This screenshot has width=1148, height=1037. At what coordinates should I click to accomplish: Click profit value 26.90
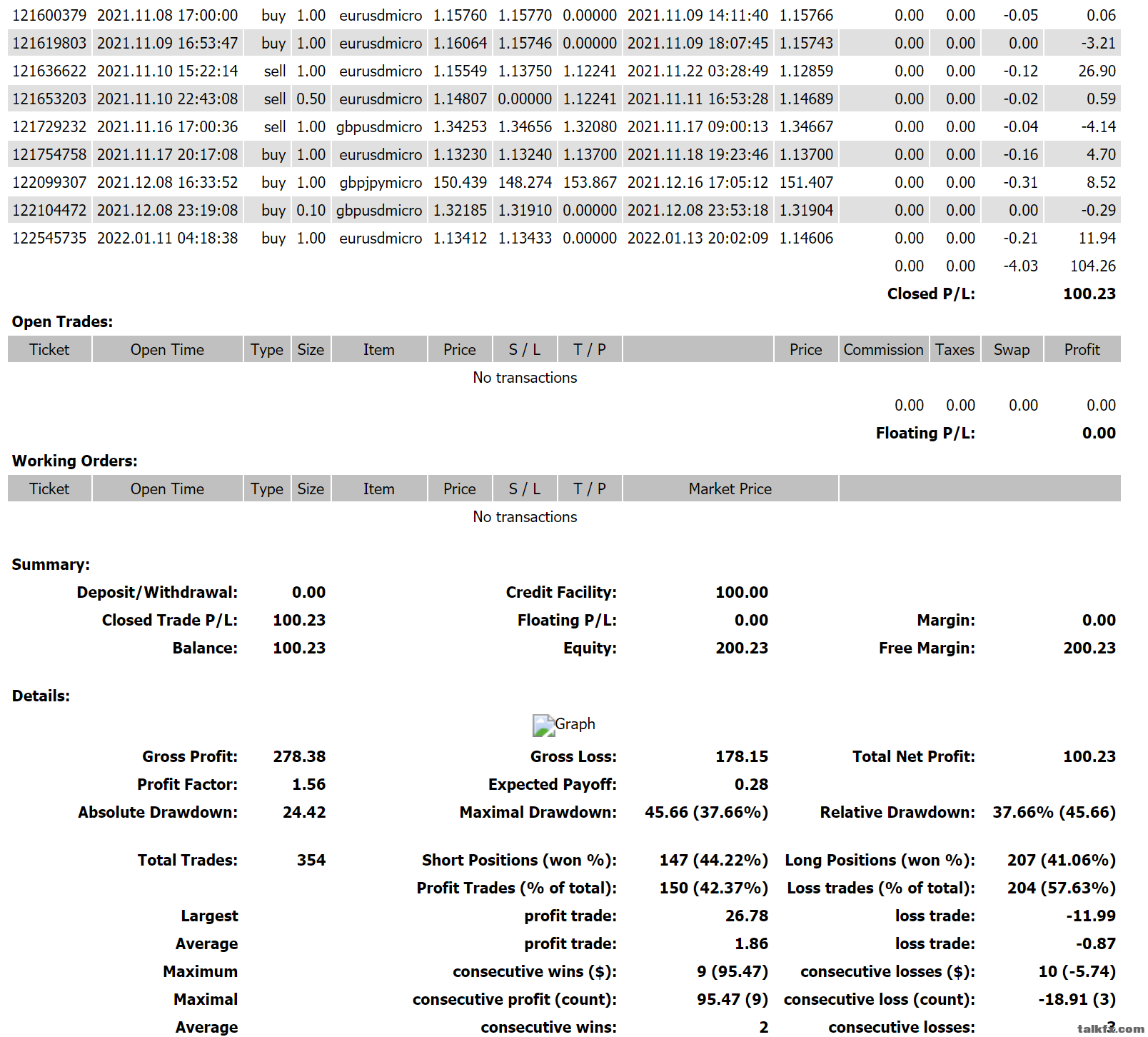[1097, 71]
